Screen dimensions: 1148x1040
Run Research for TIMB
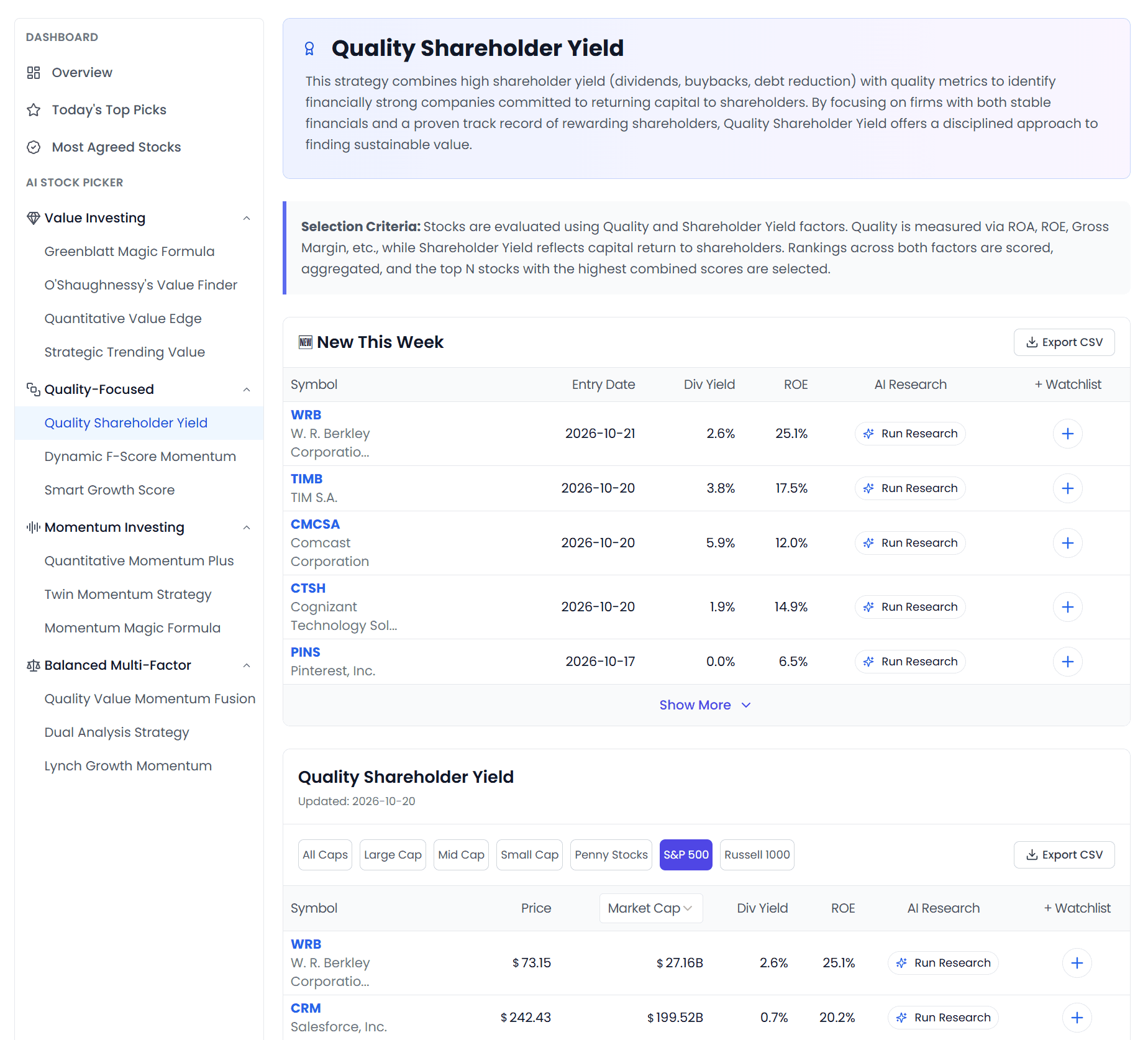(911, 488)
